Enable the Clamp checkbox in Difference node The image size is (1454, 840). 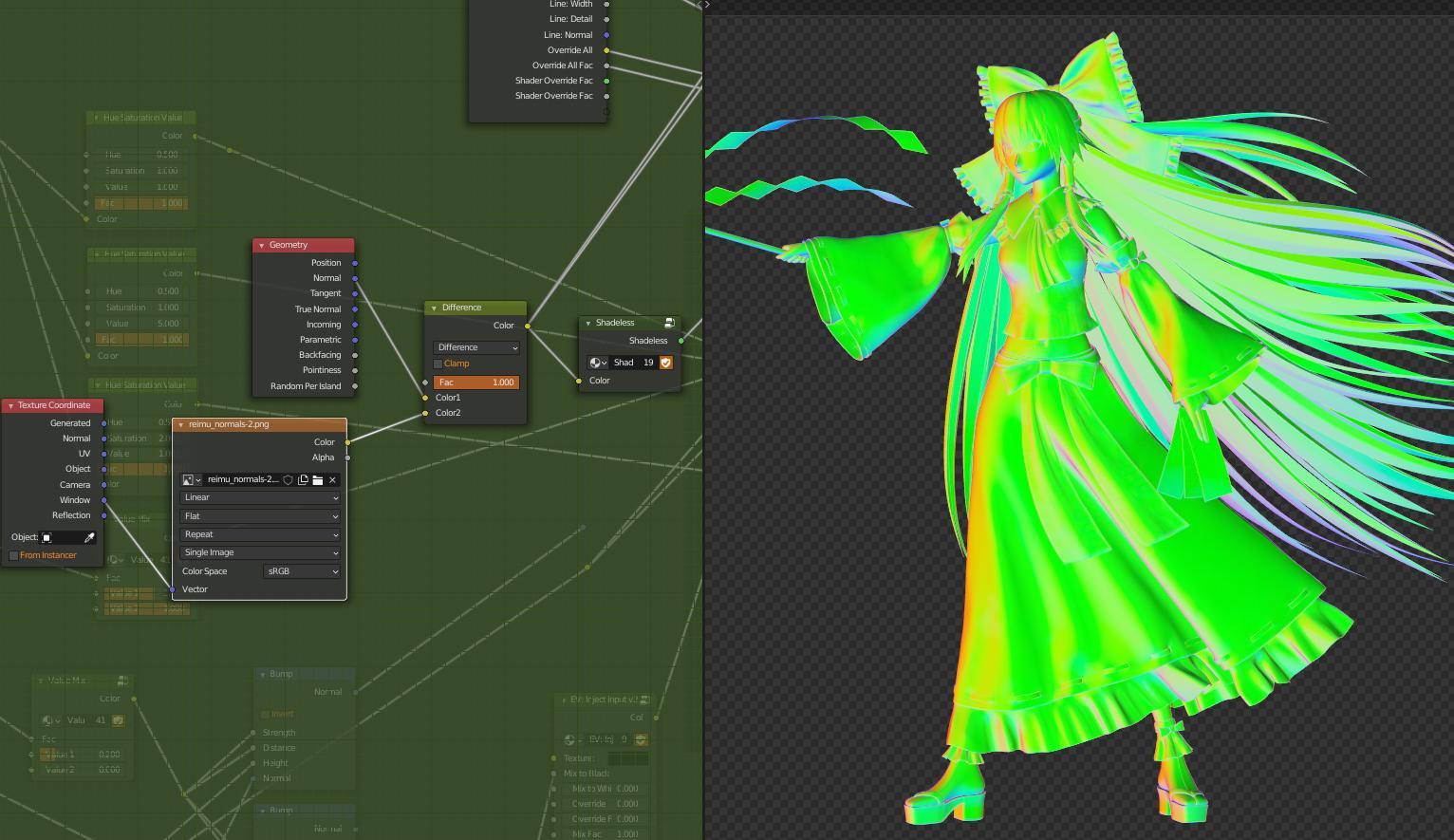point(438,364)
